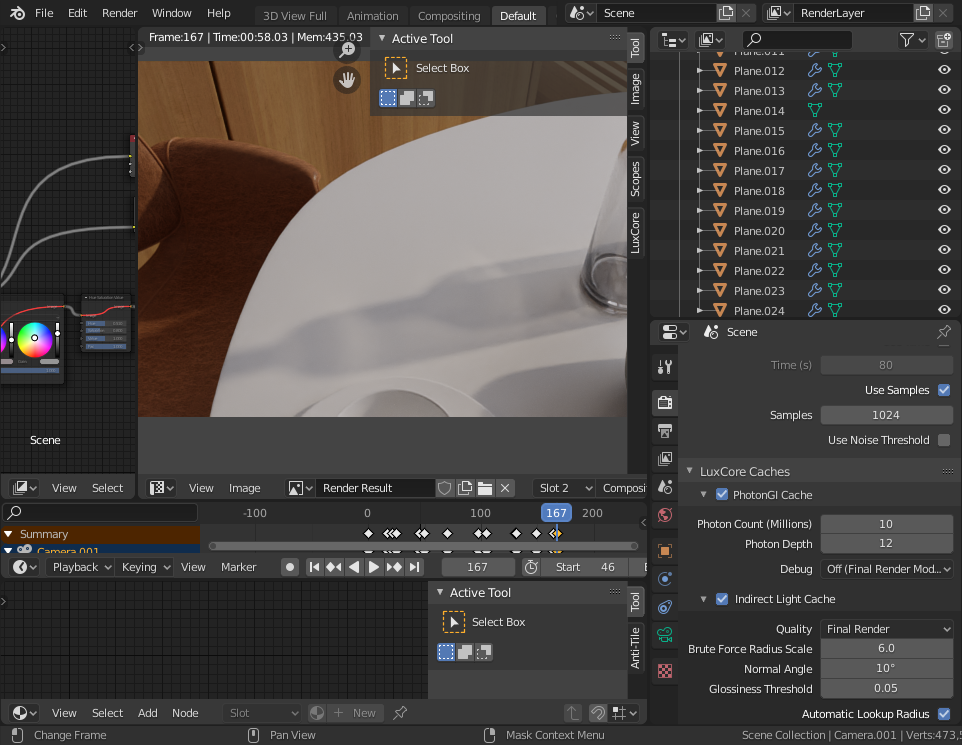962x745 pixels.
Task: Select the World properties tab icon
Action: [x=665, y=515]
